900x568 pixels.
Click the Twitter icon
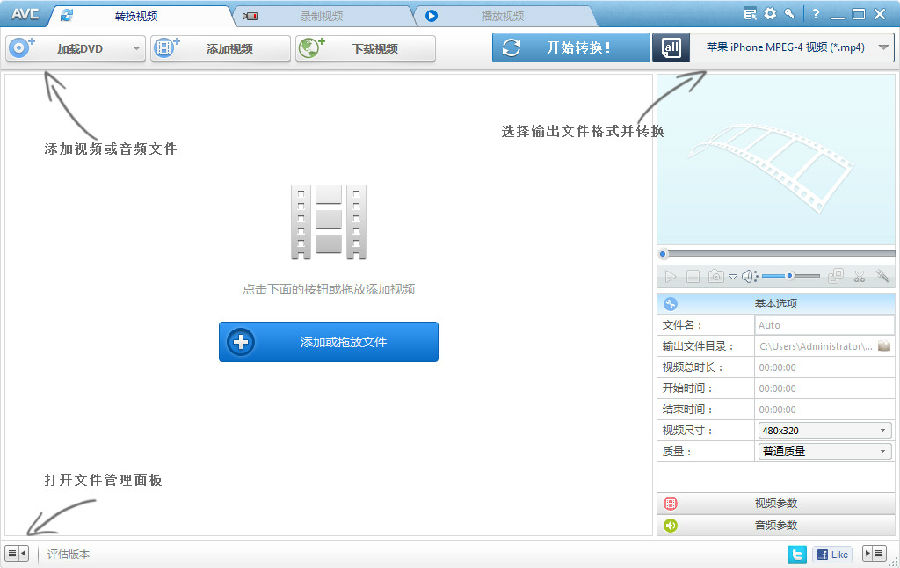point(797,554)
